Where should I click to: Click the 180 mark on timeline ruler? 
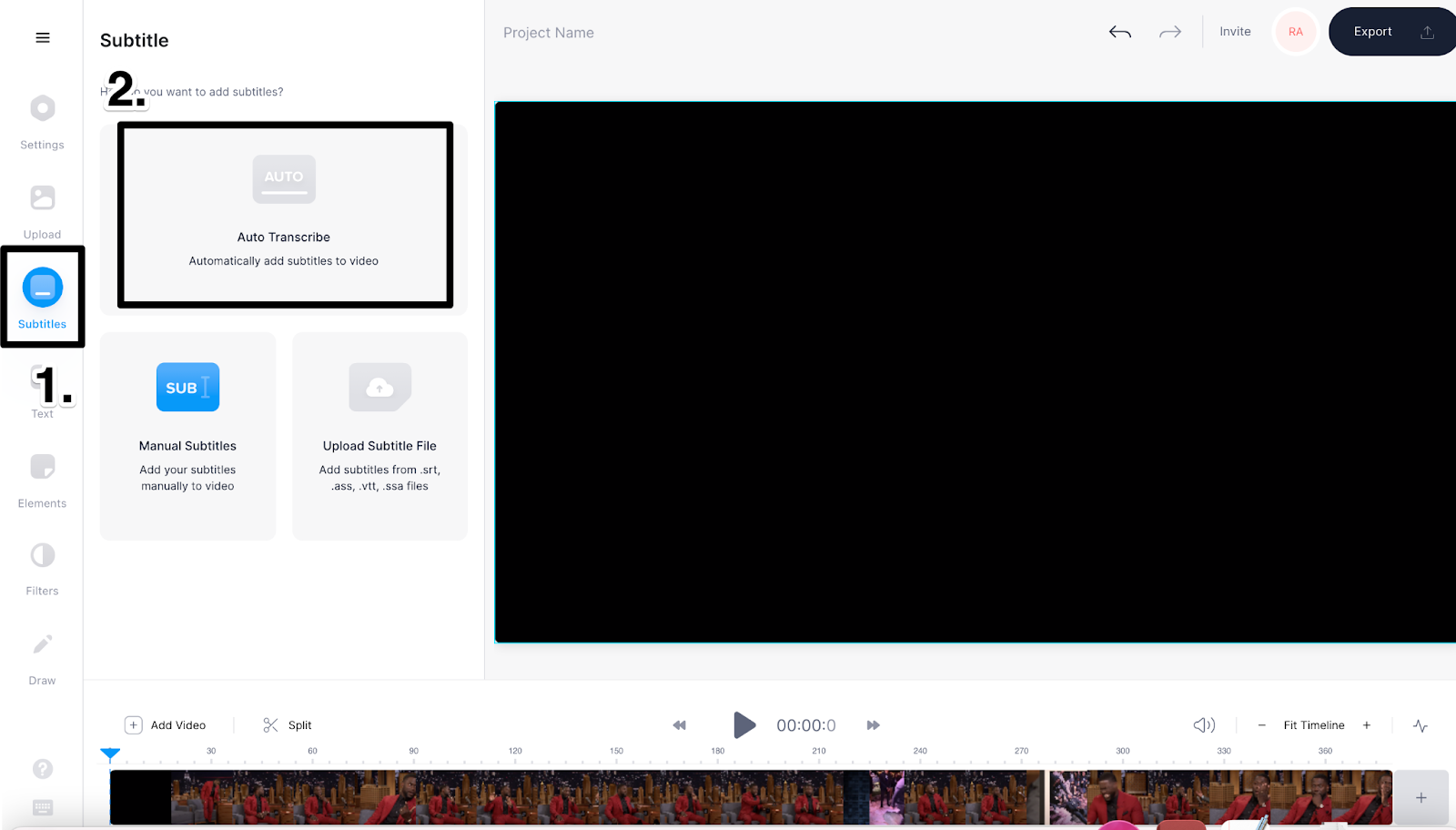(718, 752)
